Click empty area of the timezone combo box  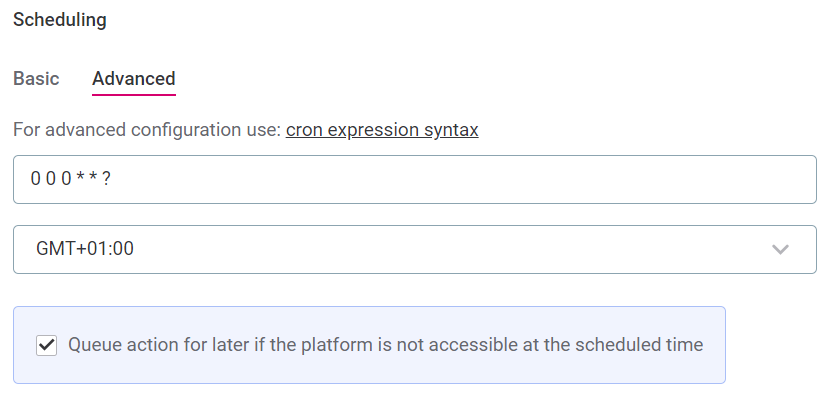click(x=450, y=249)
